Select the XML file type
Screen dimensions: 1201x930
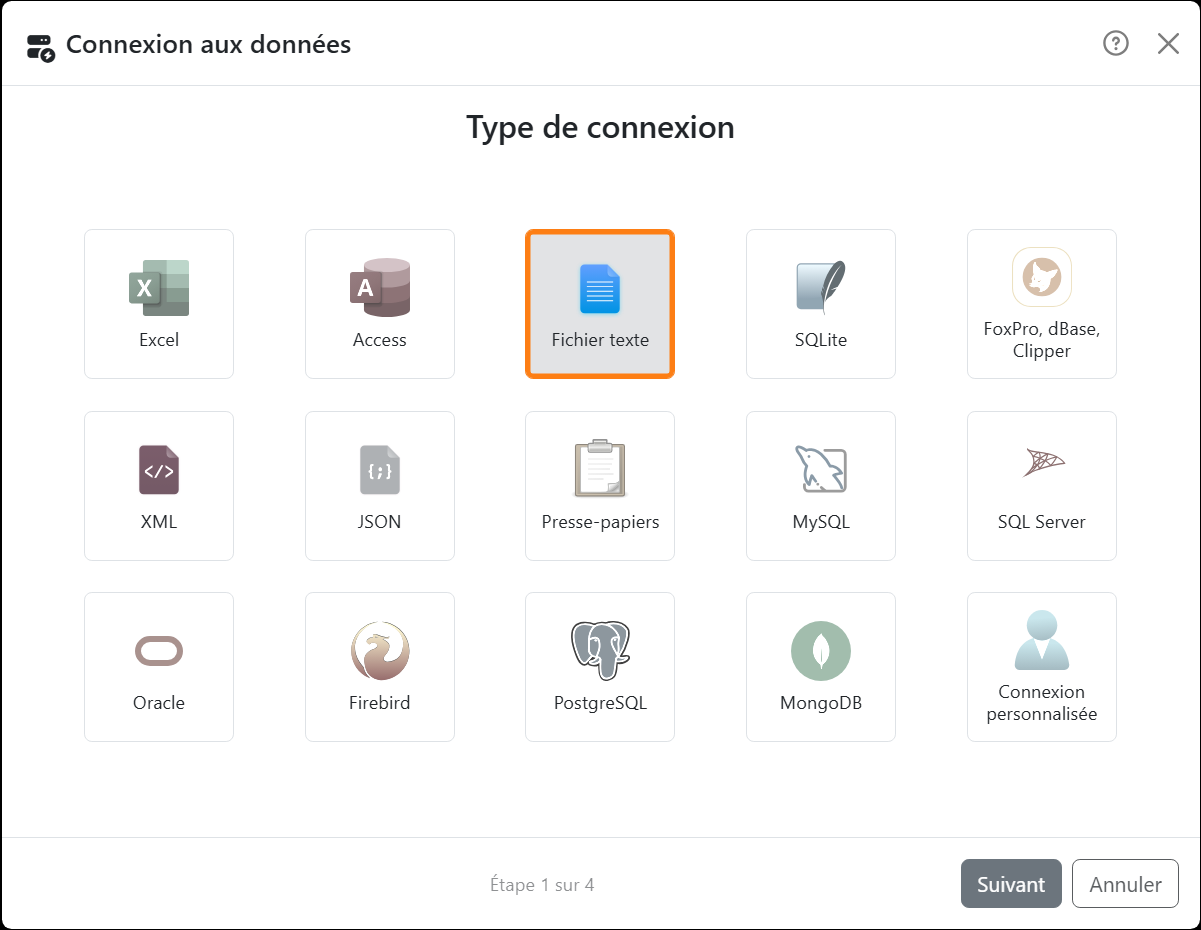159,486
